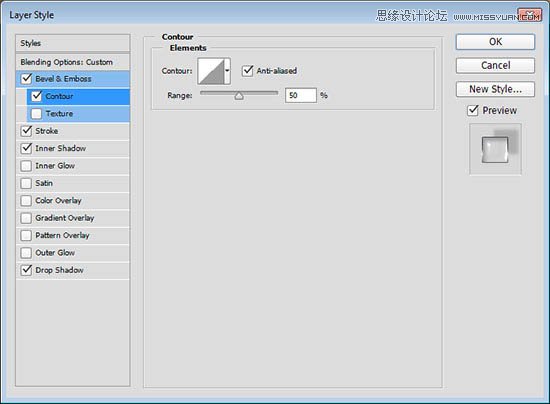This screenshot has width=550, height=404.
Task: Open the Drop Shadow settings label
Action: point(59,270)
